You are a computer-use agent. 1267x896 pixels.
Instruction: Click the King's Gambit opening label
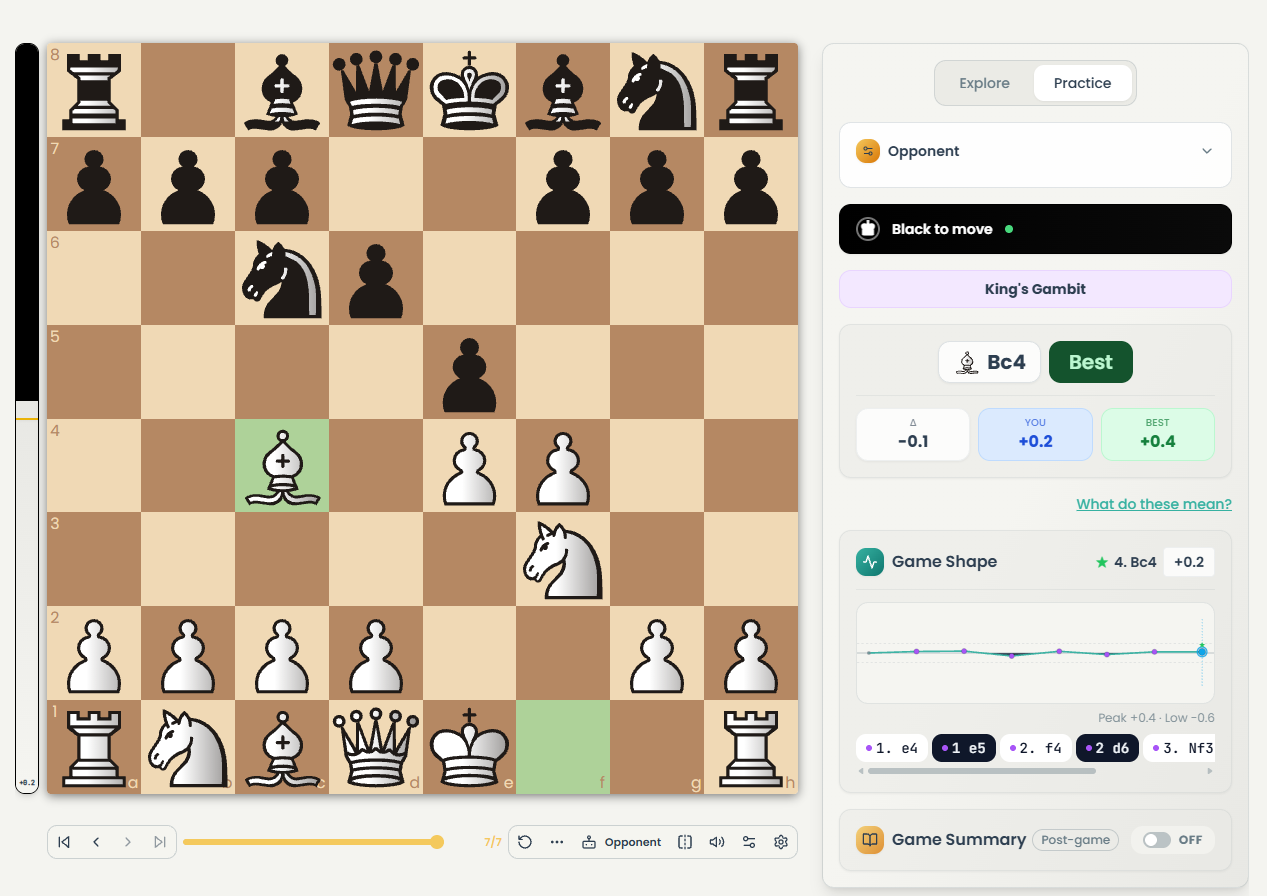(x=1035, y=289)
